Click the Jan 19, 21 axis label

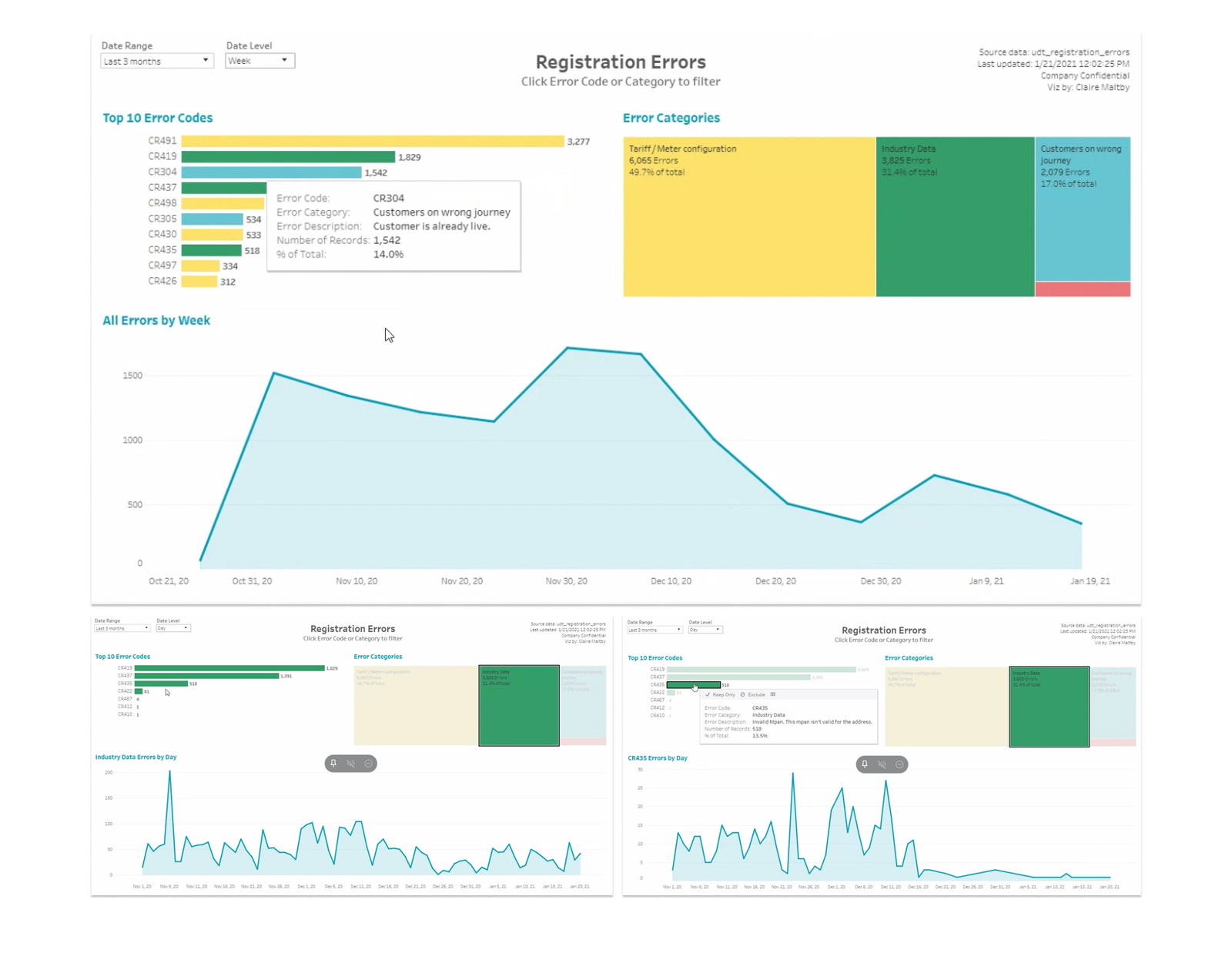(x=1090, y=581)
